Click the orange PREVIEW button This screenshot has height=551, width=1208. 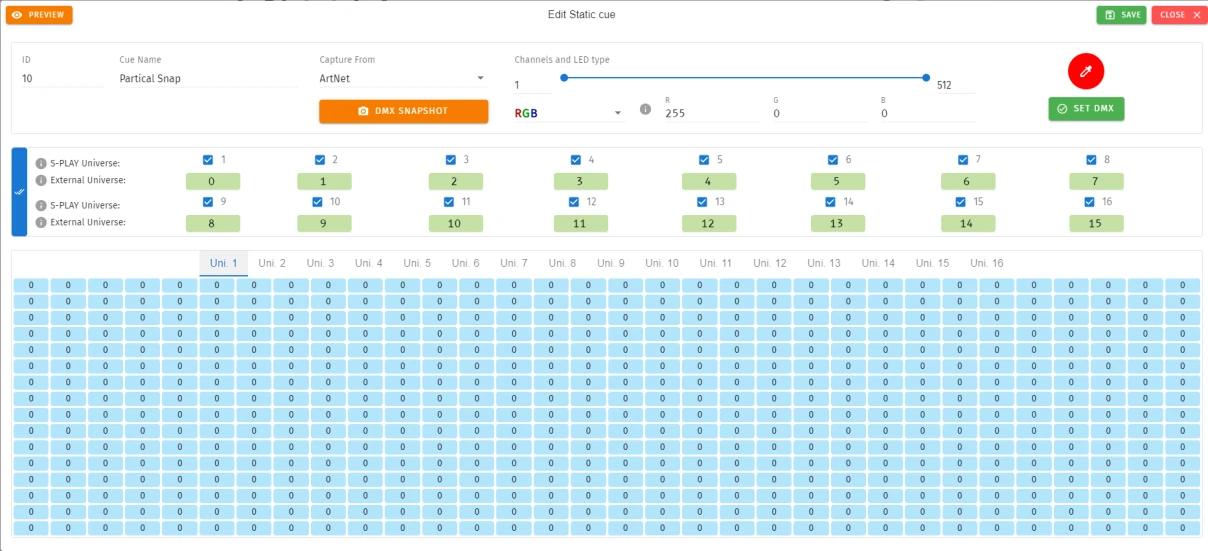click(40, 15)
